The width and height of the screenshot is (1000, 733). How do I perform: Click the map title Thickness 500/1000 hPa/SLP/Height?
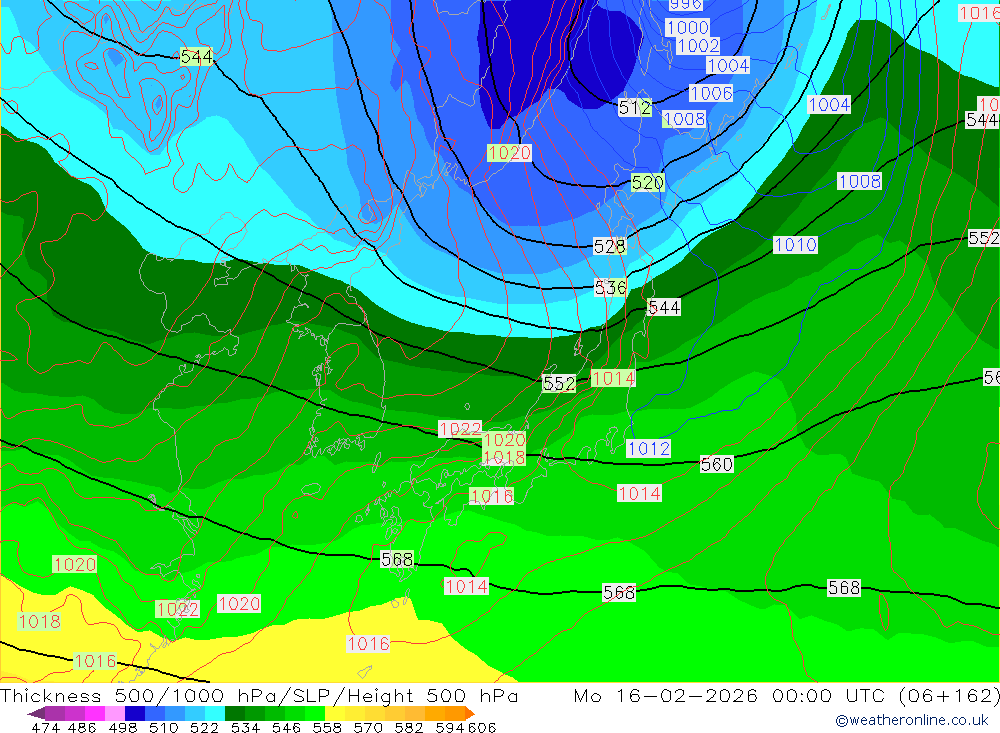(259, 696)
